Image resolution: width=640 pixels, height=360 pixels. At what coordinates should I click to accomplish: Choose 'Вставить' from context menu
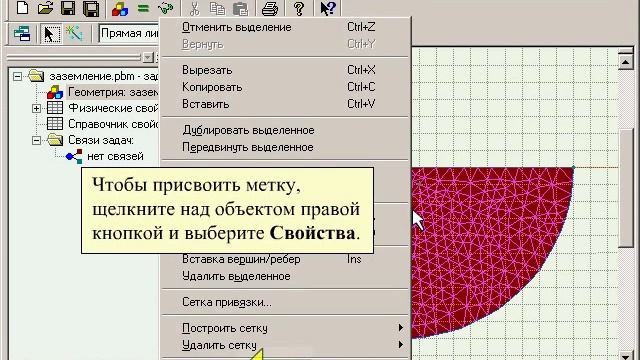point(285,104)
